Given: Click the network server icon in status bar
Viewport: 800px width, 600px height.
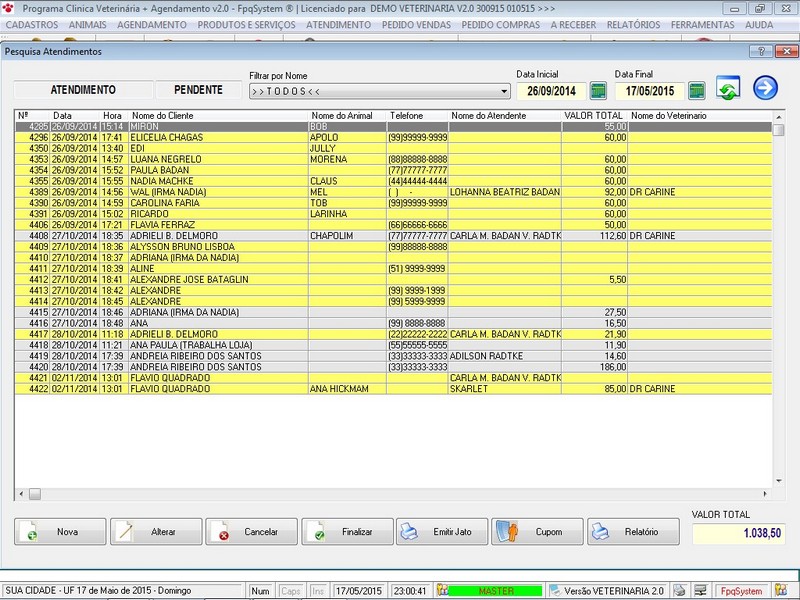Looking at the screenshot, I should [701, 590].
